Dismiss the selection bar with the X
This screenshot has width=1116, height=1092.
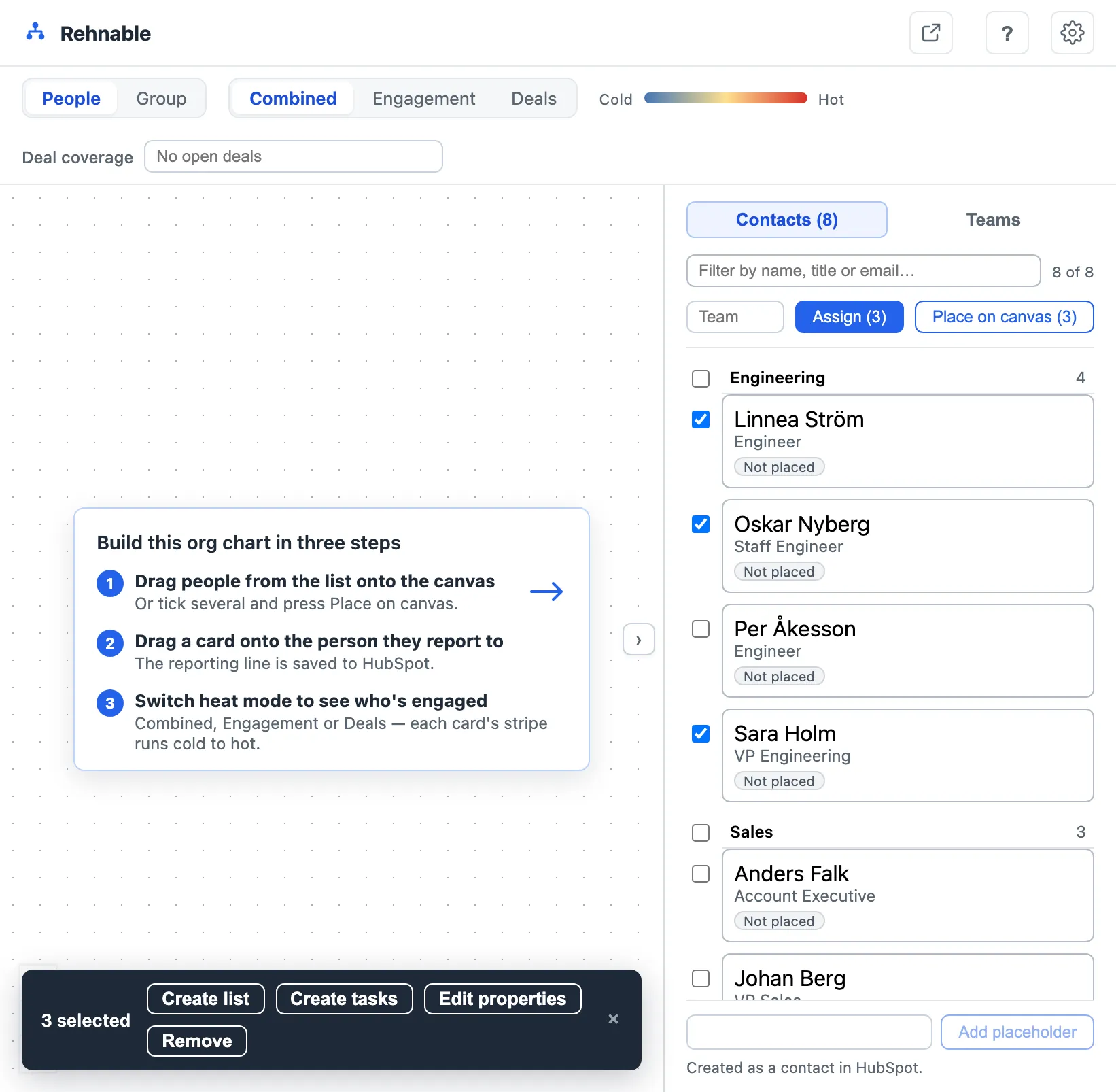[x=613, y=1019]
